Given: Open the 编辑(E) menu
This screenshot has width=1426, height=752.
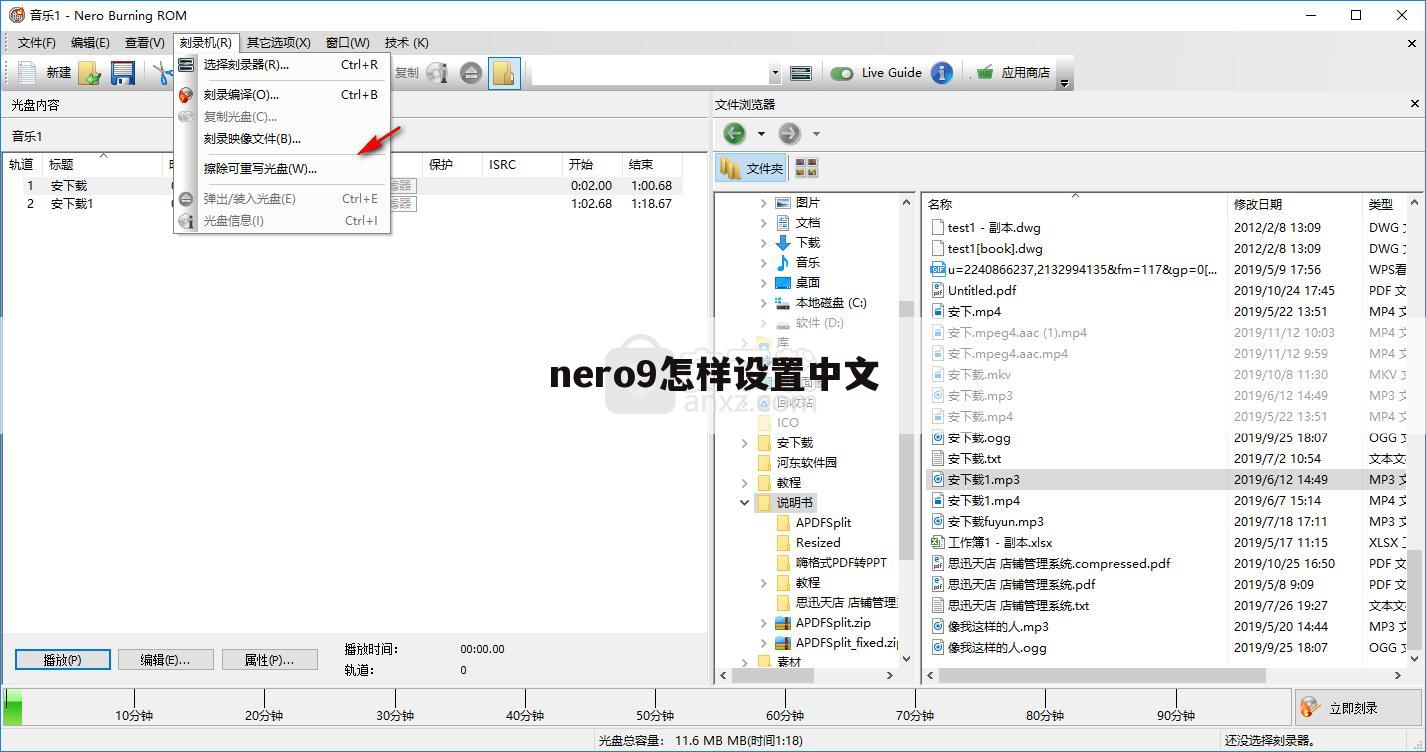Looking at the screenshot, I should (90, 43).
